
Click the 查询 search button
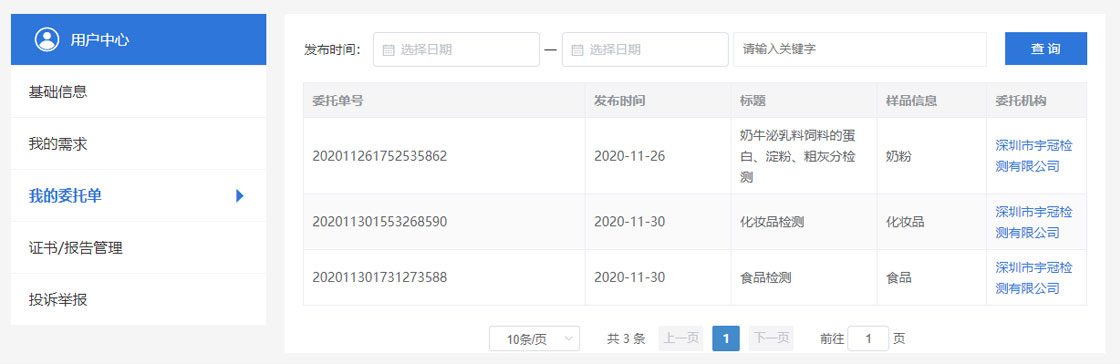click(x=1046, y=49)
